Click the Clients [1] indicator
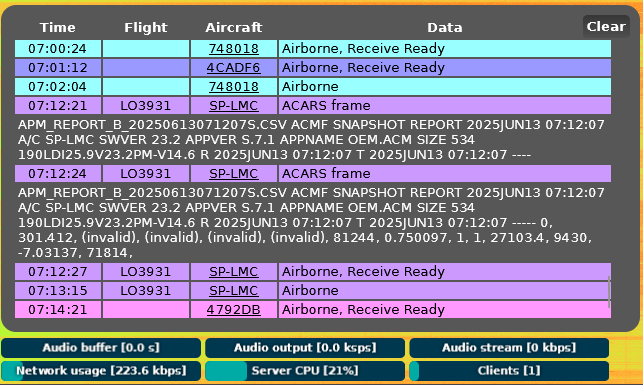Image resolution: width=643 pixels, height=385 pixels. (x=509, y=371)
